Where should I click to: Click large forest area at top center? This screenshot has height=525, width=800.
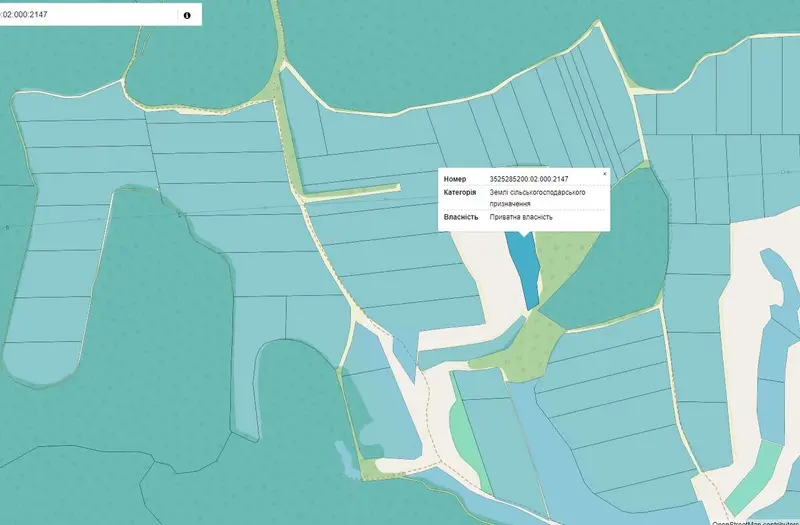point(434,51)
